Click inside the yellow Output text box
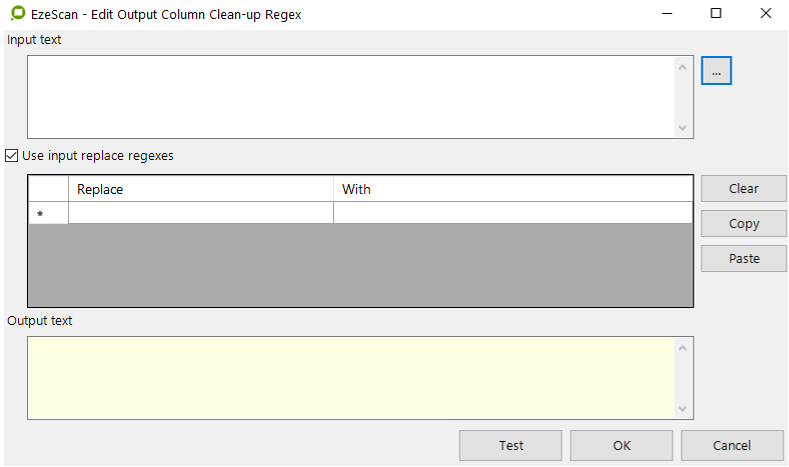Screen dimensions: 789x467 pyautogui.click(x=350, y=377)
